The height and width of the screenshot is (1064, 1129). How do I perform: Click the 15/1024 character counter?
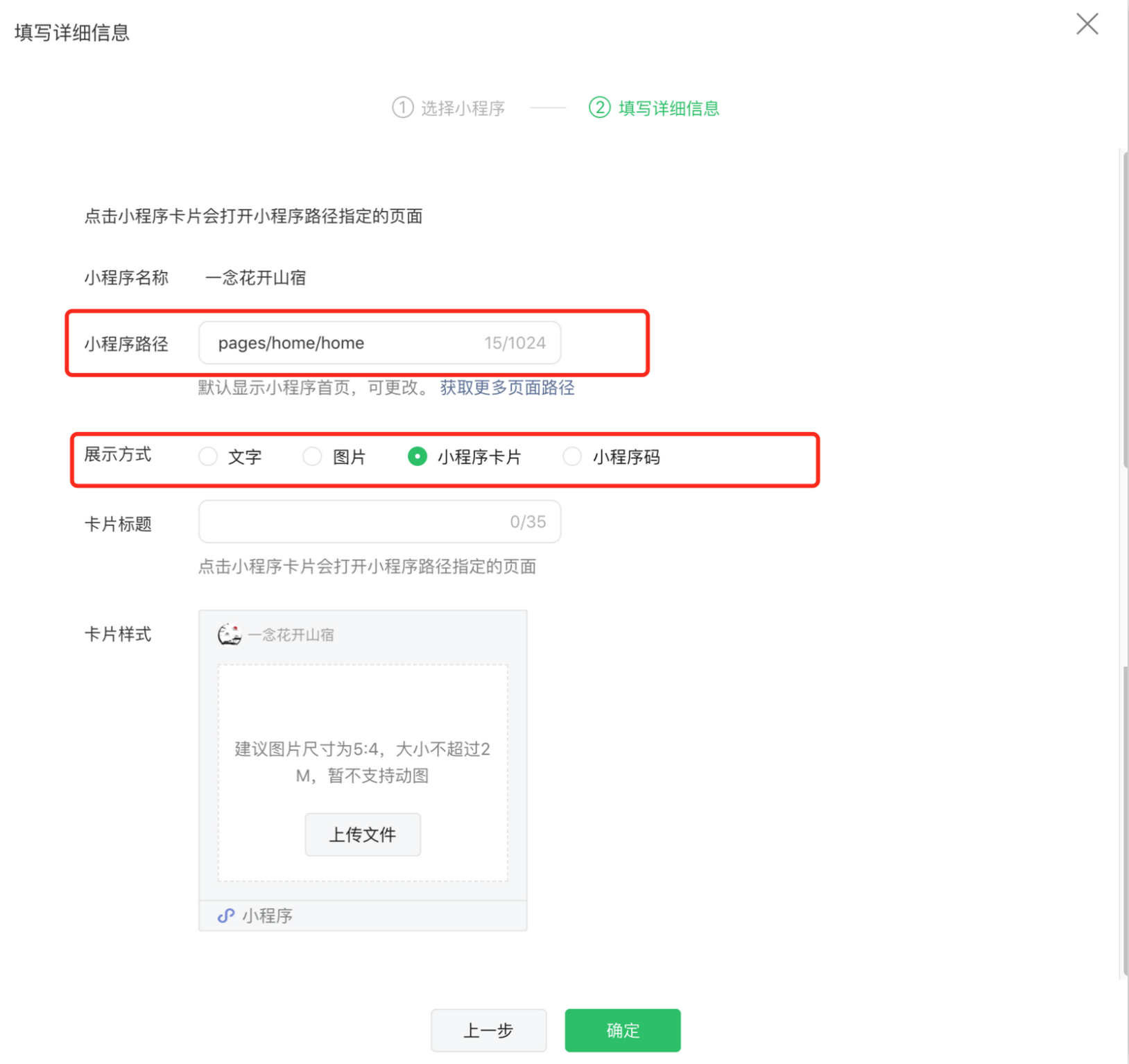click(x=515, y=343)
